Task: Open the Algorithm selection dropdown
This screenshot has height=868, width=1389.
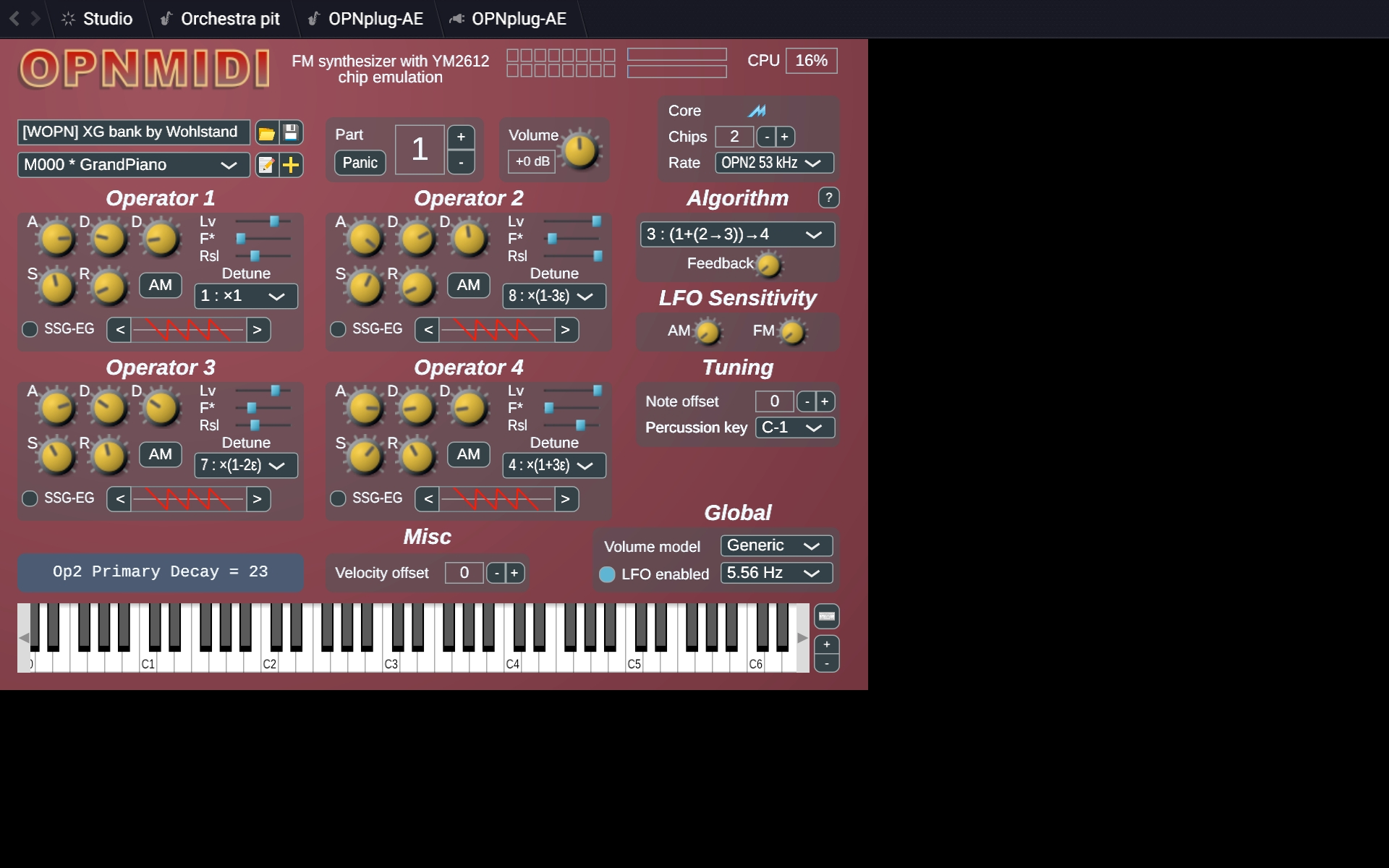Action: click(x=736, y=234)
